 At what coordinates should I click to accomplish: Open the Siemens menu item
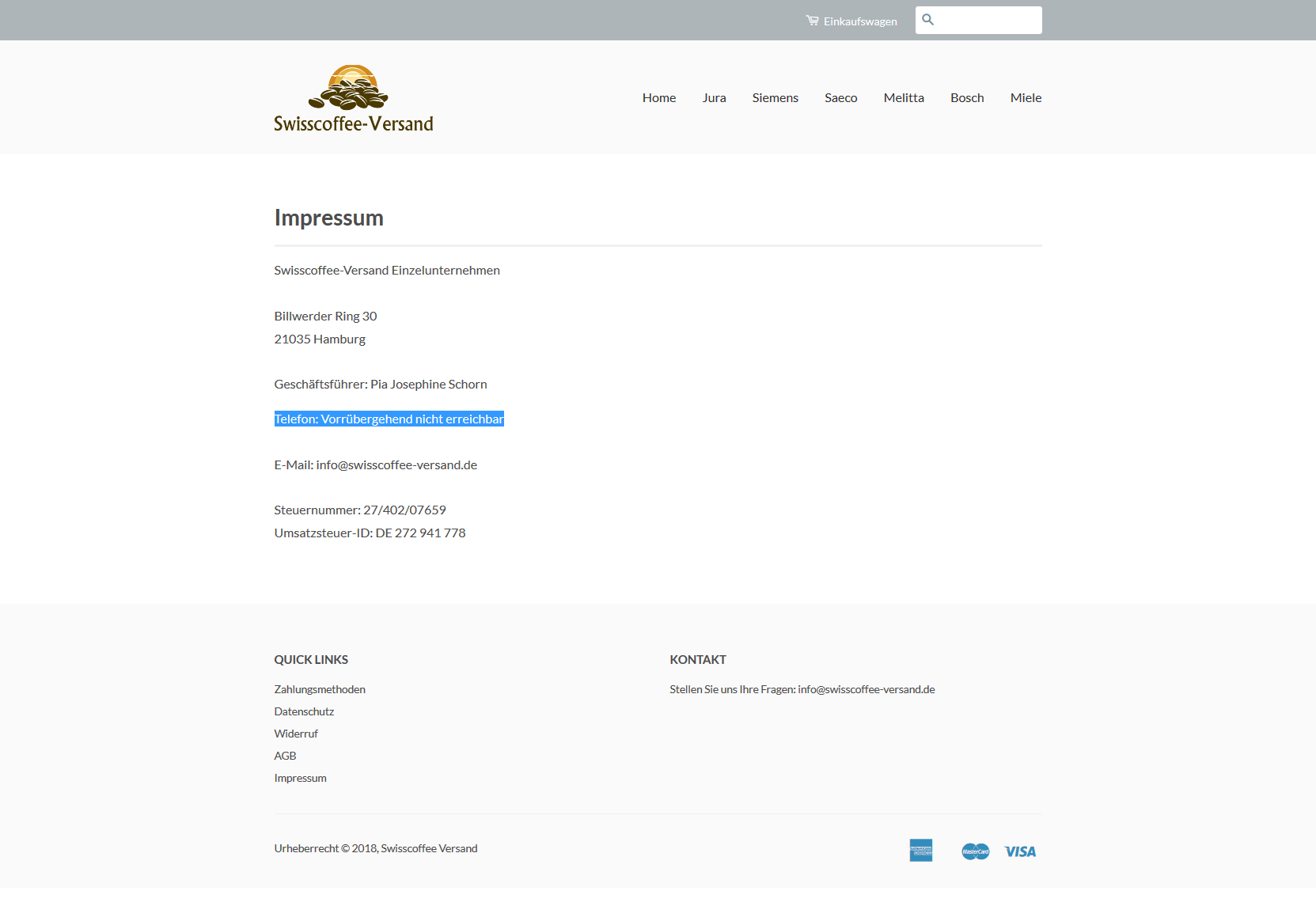pyautogui.click(x=776, y=98)
